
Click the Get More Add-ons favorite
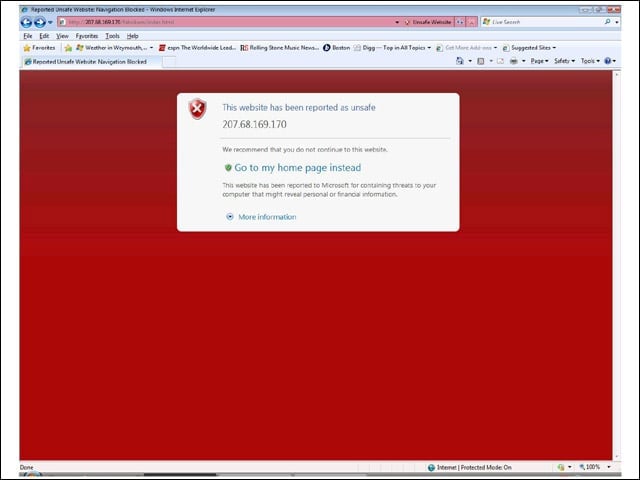(464, 48)
